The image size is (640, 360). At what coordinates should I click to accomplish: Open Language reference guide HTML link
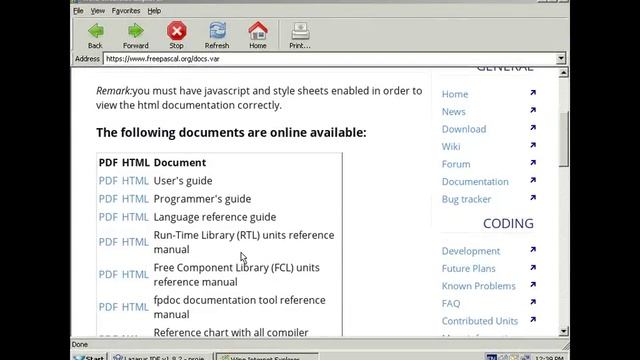pos(135,217)
